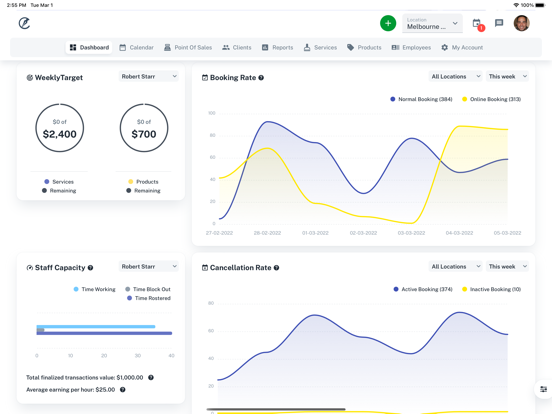
Task: Open the chat messages icon
Action: click(x=499, y=23)
